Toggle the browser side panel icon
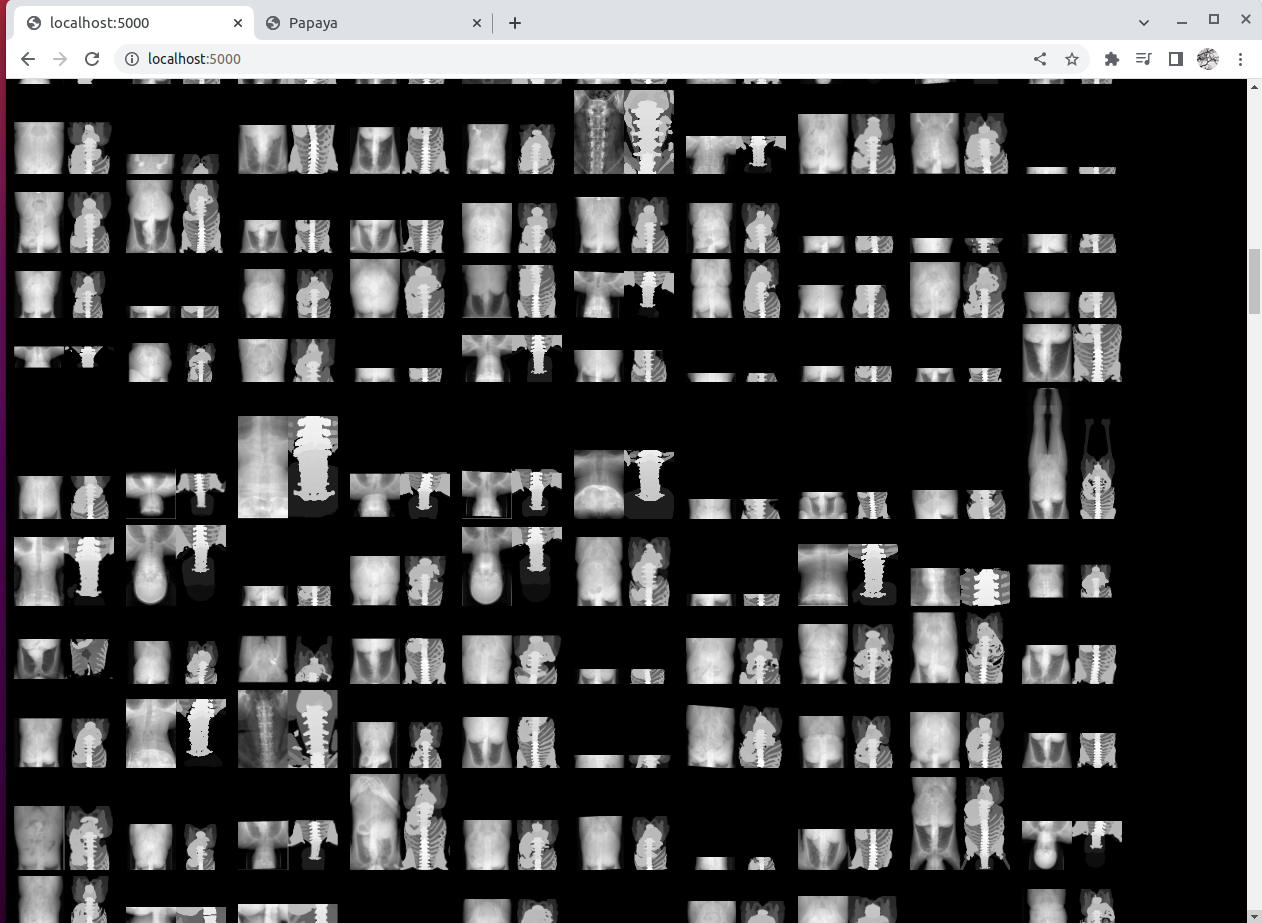The height and width of the screenshot is (923, 1262). 1176,59
